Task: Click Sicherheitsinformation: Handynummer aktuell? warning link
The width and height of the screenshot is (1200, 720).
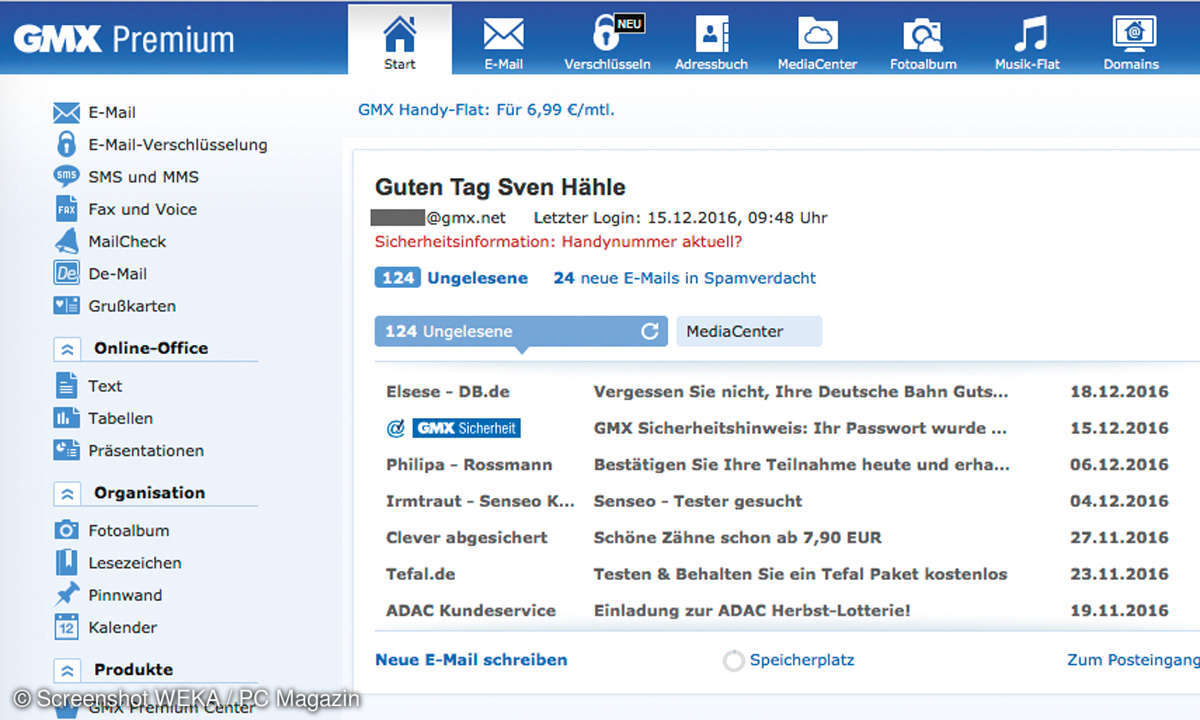Action: [558, 241]
